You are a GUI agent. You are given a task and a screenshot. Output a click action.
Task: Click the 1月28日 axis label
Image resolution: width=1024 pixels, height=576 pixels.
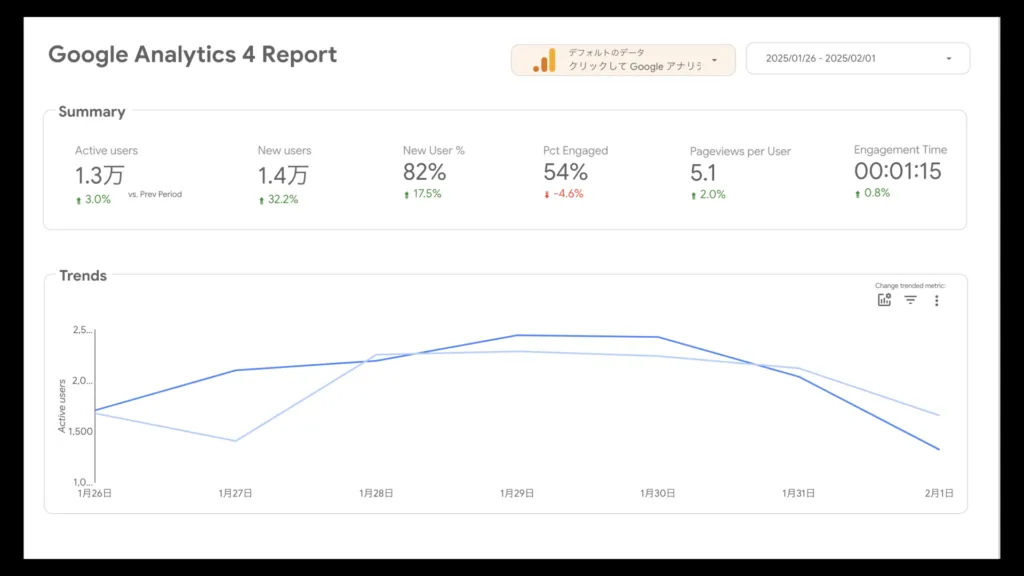[376, 493]
